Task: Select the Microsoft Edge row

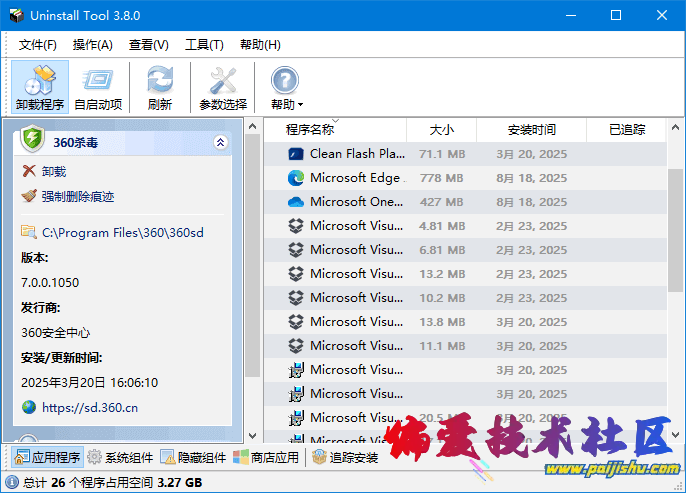Action: (466, 178)
